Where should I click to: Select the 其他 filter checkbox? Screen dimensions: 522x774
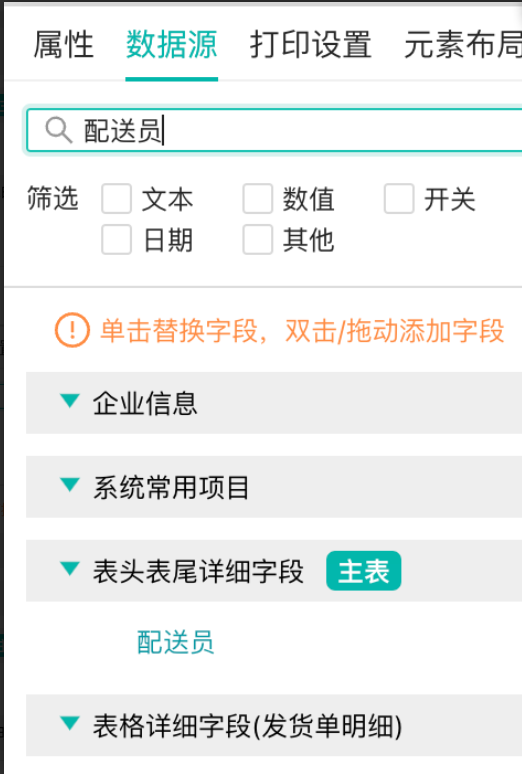(x=258, y=239)
